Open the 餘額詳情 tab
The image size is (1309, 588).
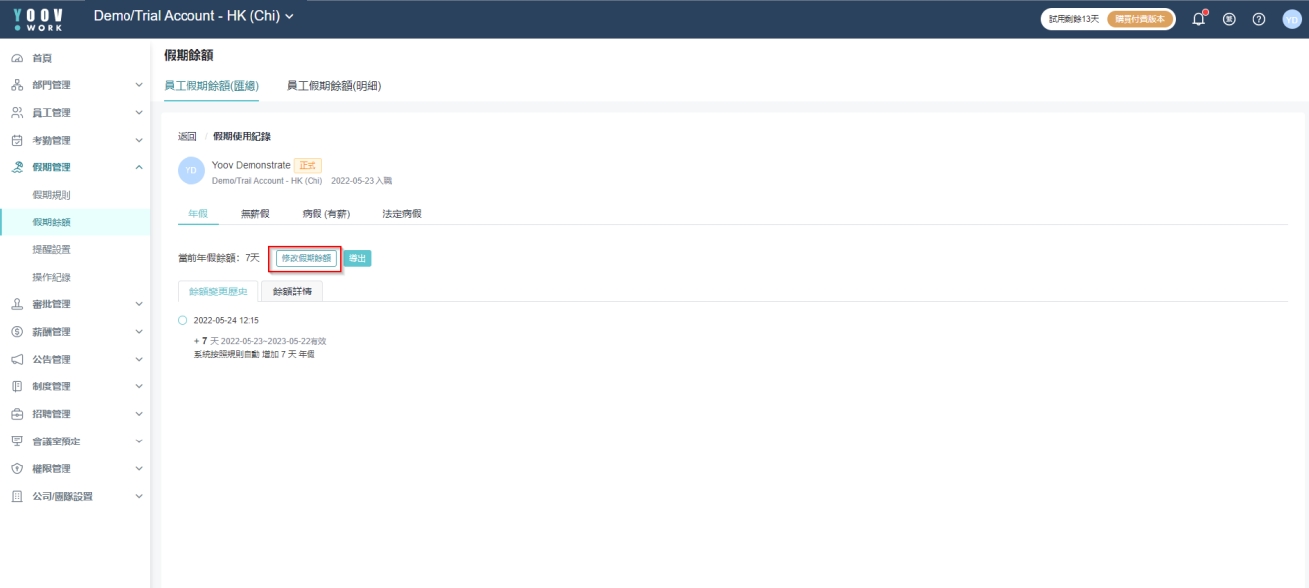[292, 291]
